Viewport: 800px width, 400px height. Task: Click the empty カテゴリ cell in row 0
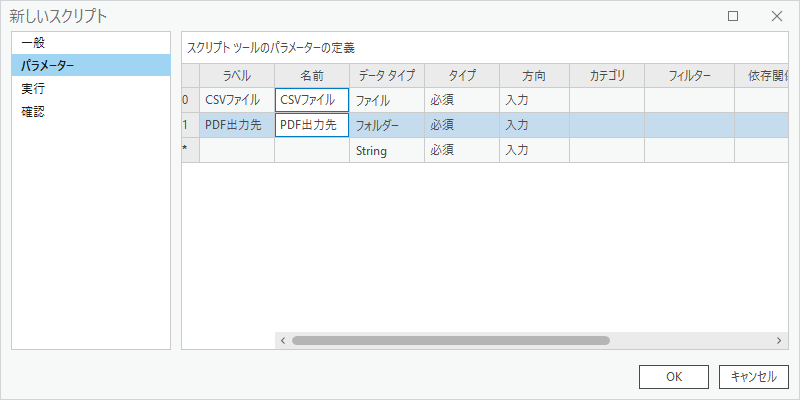(607, 100)
